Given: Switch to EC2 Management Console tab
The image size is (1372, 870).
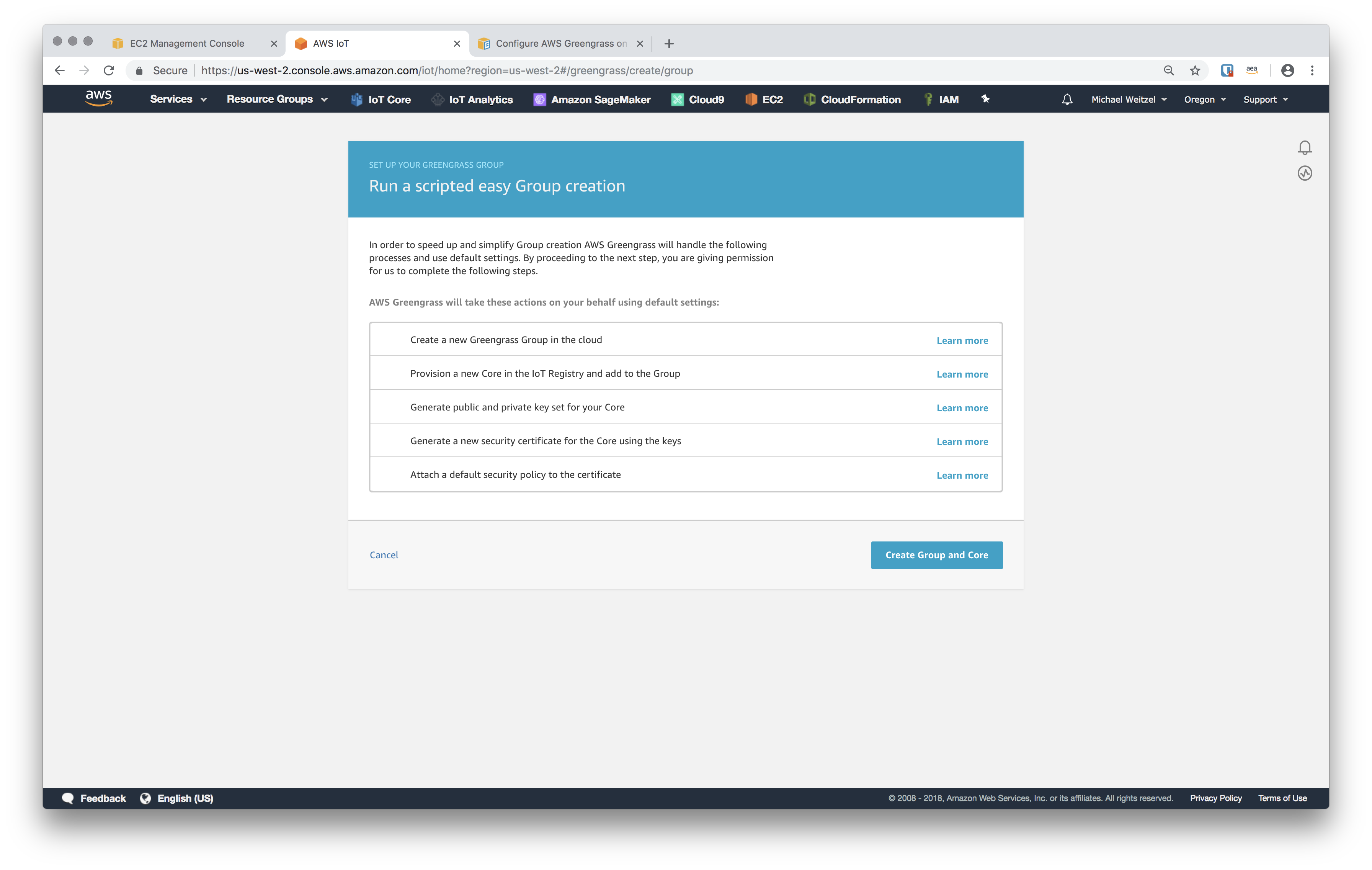Looking at the screenshot, I should click(188, 43).
